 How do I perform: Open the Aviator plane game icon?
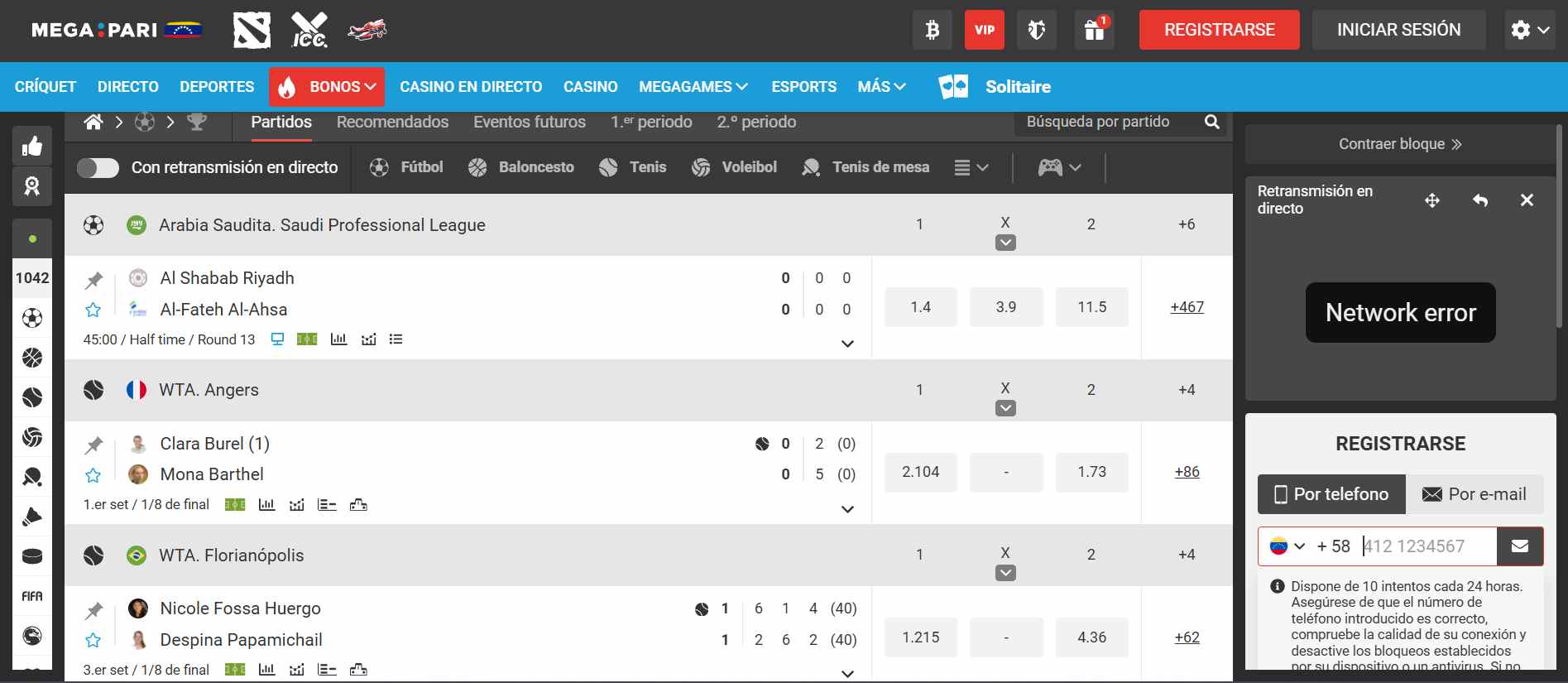[x=367, y=31]
